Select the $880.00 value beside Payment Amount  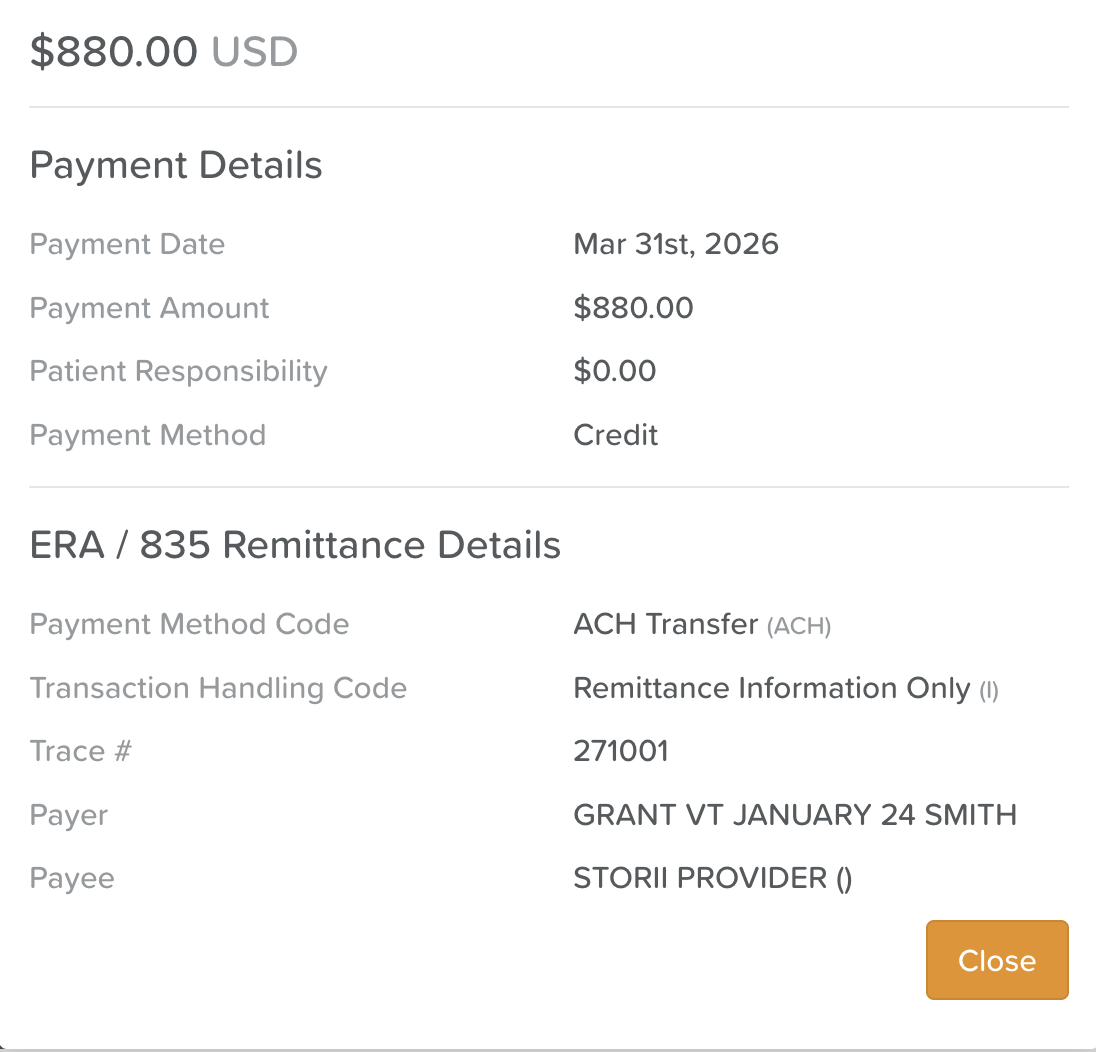pyautogui.click(x=633, y=308)
